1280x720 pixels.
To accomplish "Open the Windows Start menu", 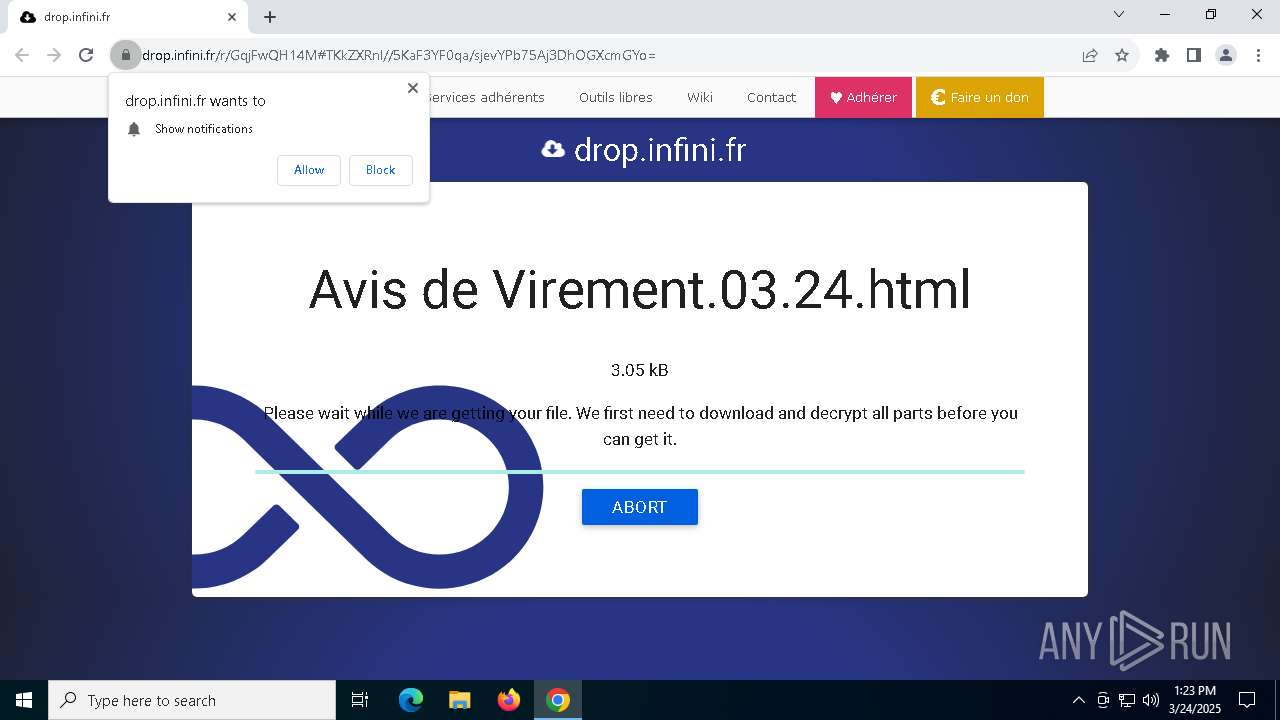I will point(24,700).
